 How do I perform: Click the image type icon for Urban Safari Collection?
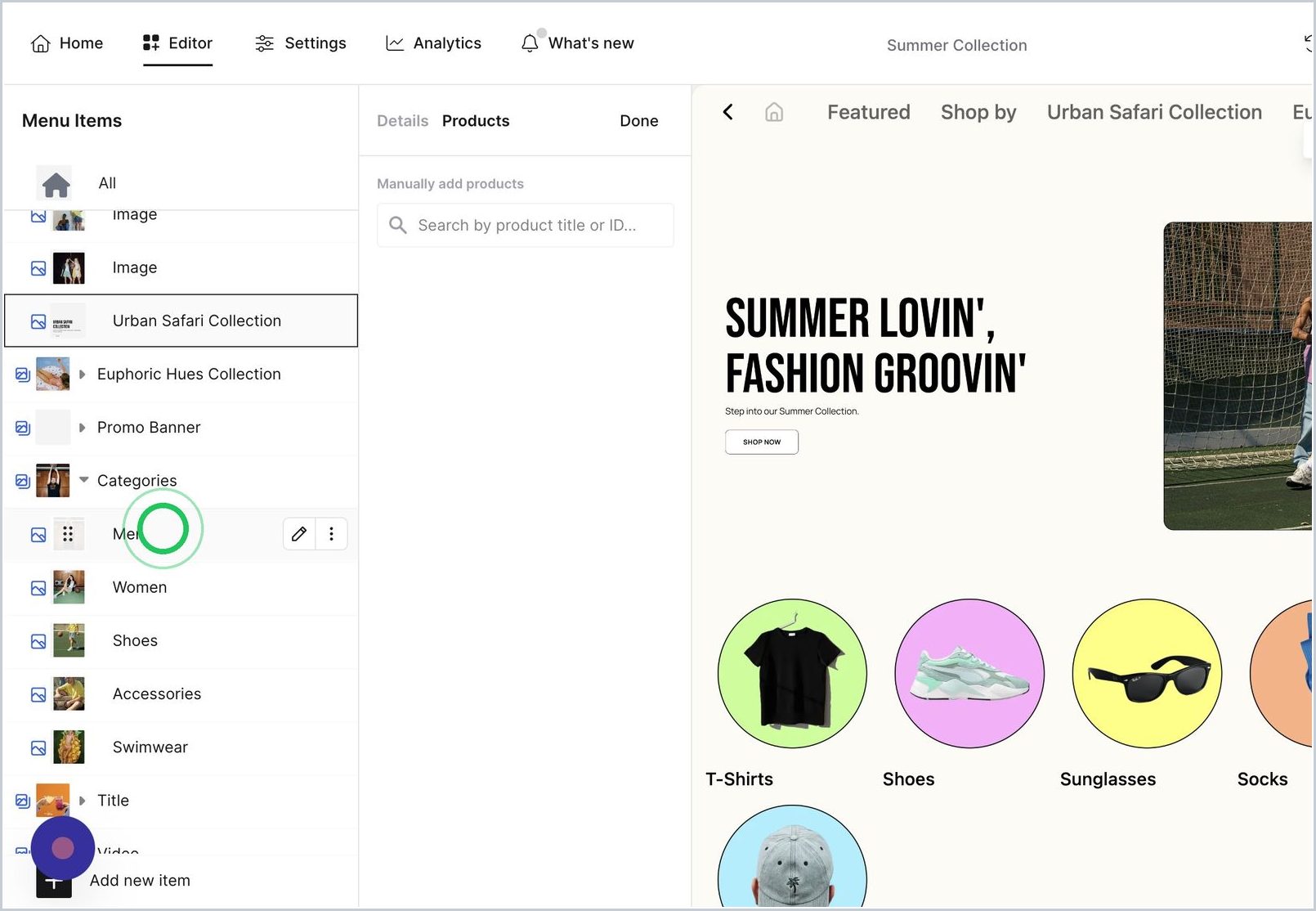point(38,321)
